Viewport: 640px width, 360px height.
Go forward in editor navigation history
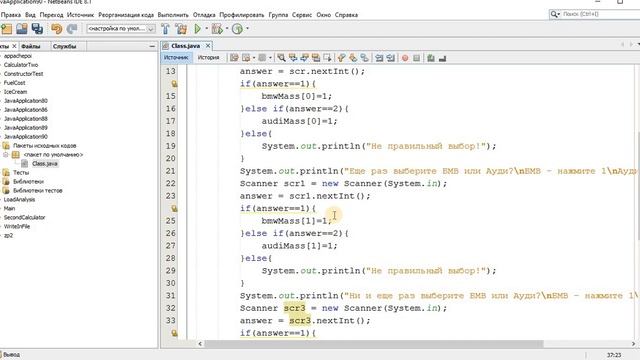pyautogui.click(x=262, y=58)
